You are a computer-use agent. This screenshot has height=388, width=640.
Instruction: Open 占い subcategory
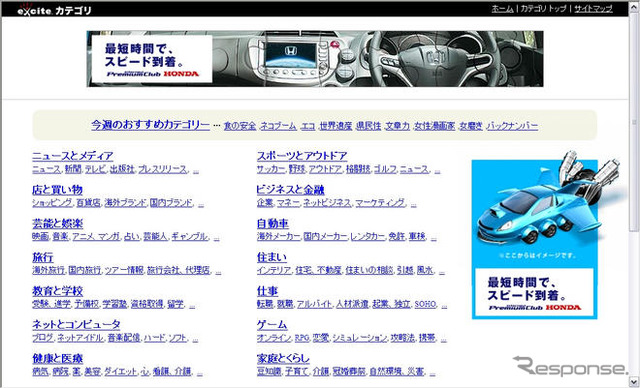[x=132, y=237]
